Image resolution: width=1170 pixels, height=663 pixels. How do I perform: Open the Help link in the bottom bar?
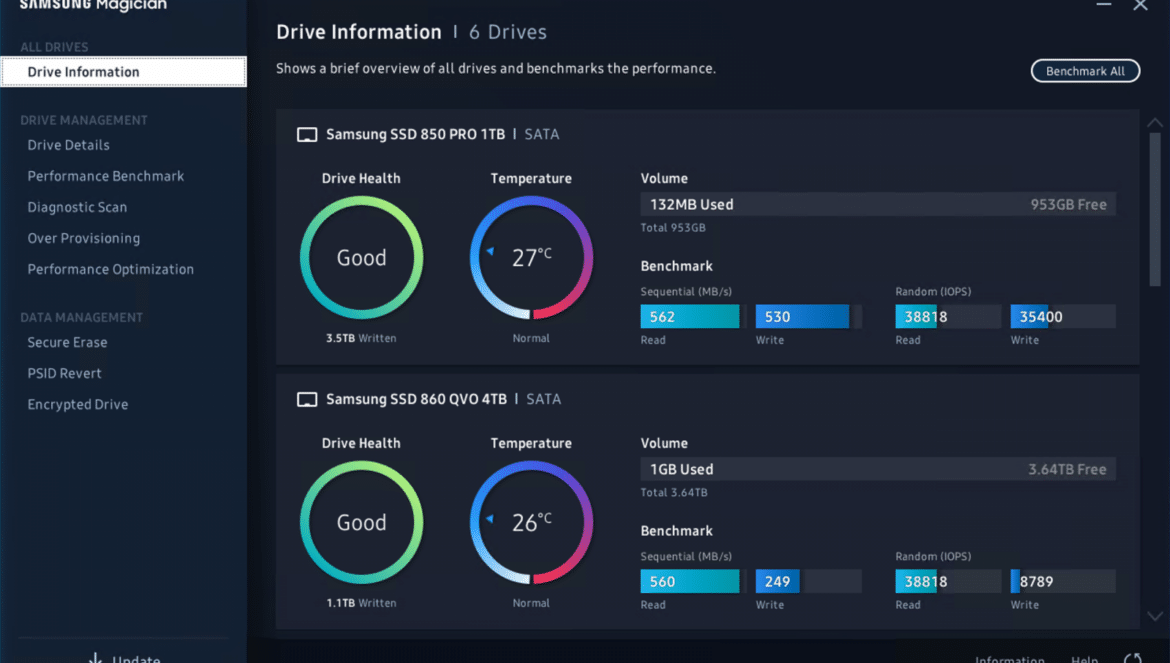pos(1084,659)
